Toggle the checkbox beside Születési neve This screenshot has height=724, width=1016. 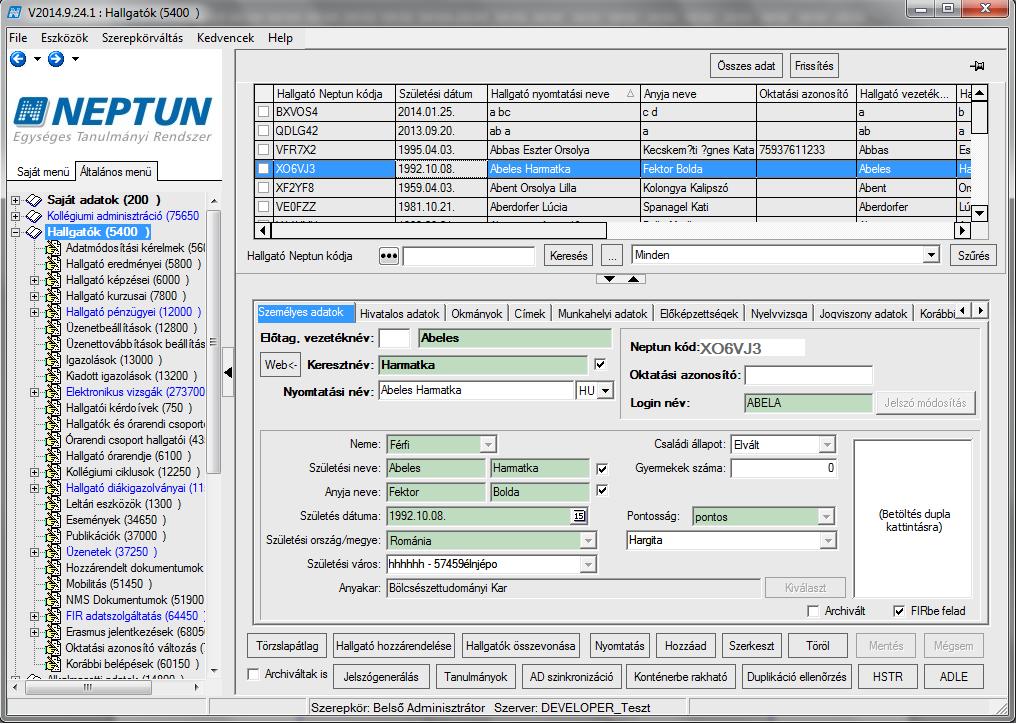602,469
